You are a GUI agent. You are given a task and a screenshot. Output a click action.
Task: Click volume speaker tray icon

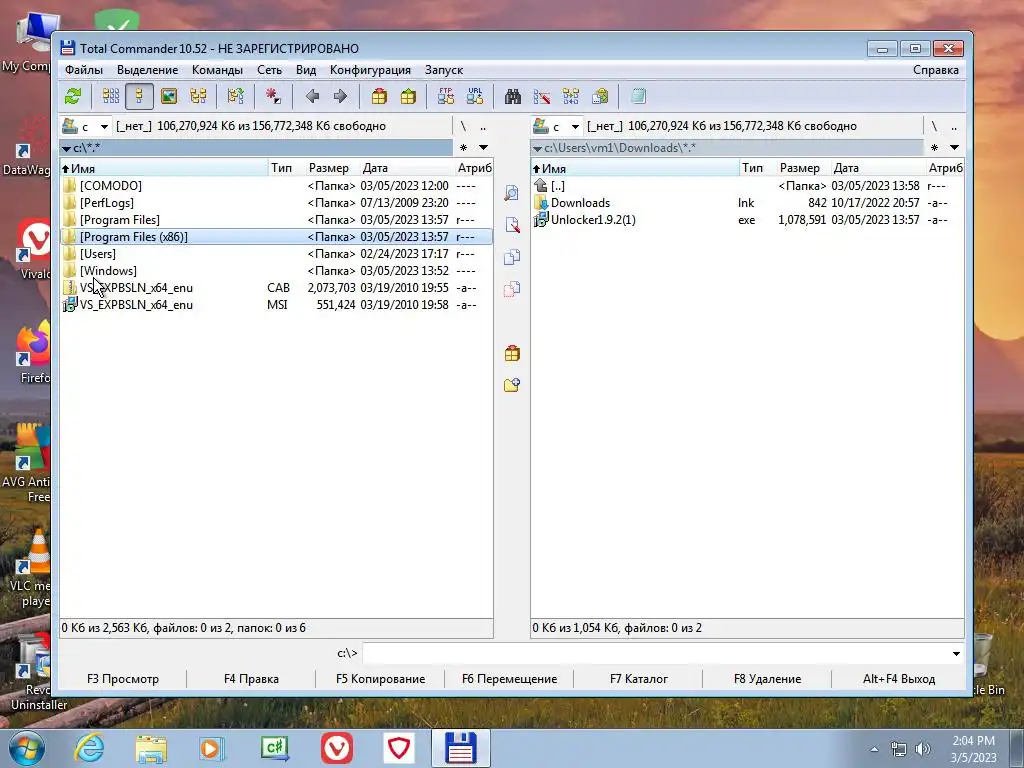pyautogui.click(x=923, y=749)
